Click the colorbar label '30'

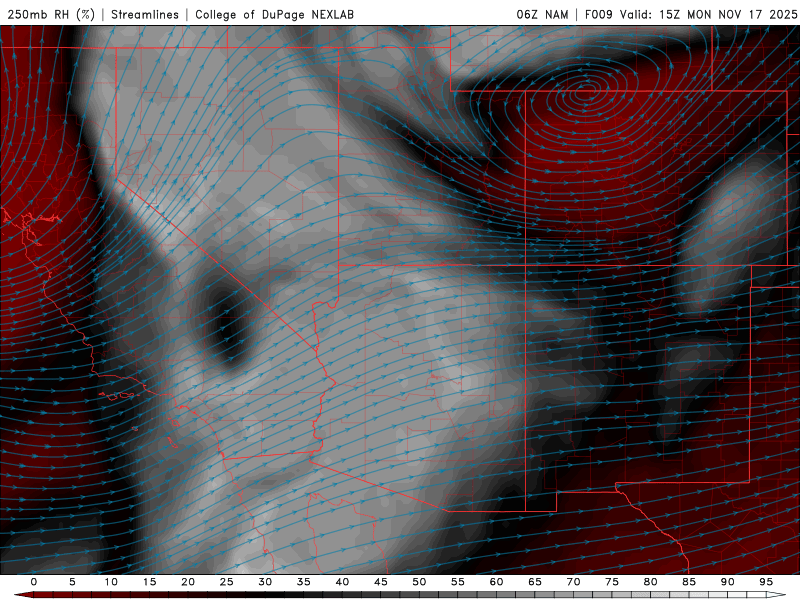tap(265, 582)
